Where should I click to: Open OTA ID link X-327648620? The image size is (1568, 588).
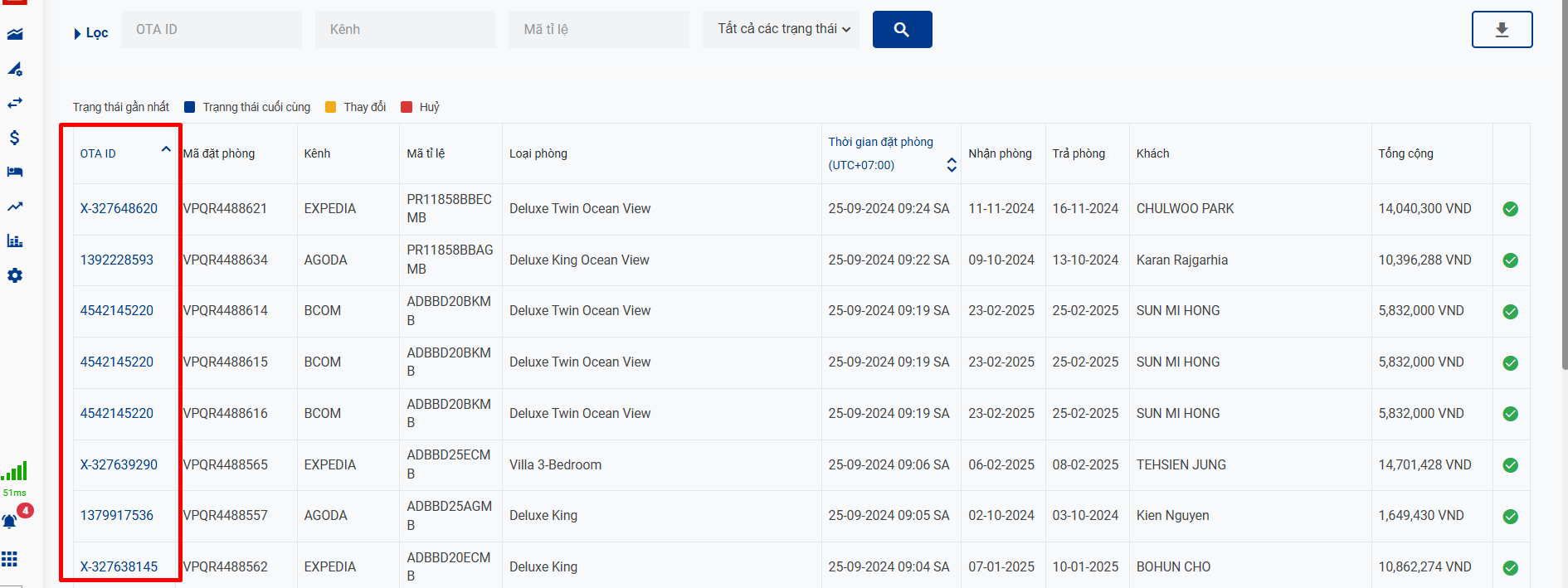[119, 209]
